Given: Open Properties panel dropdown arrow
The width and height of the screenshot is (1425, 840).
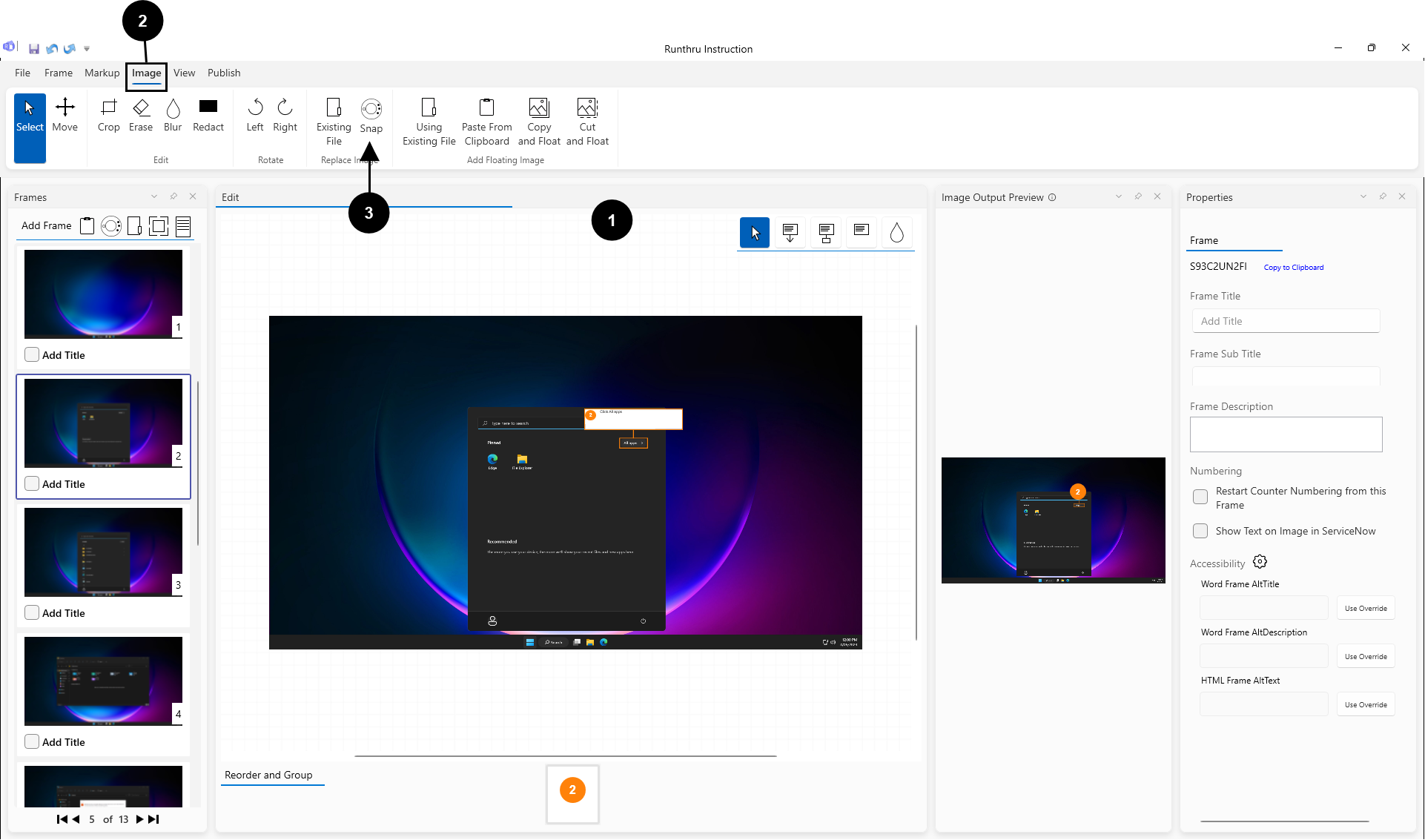Looking at the screenshot, I should click(1363, 196).
